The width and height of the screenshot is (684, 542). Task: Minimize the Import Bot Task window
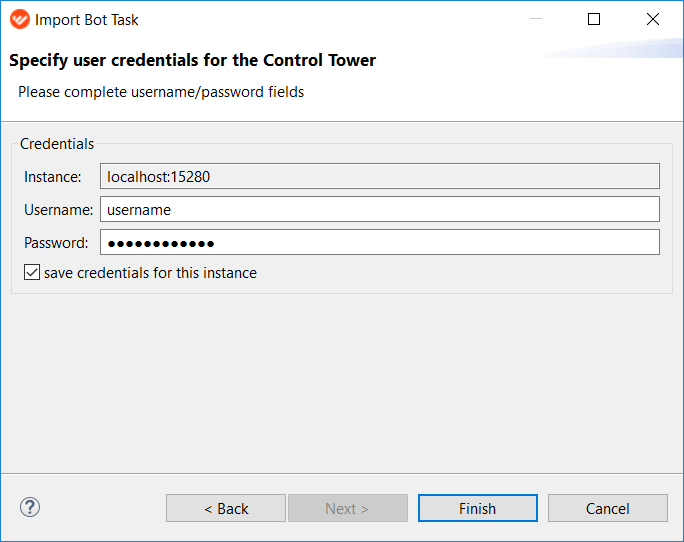pos(536,19)
